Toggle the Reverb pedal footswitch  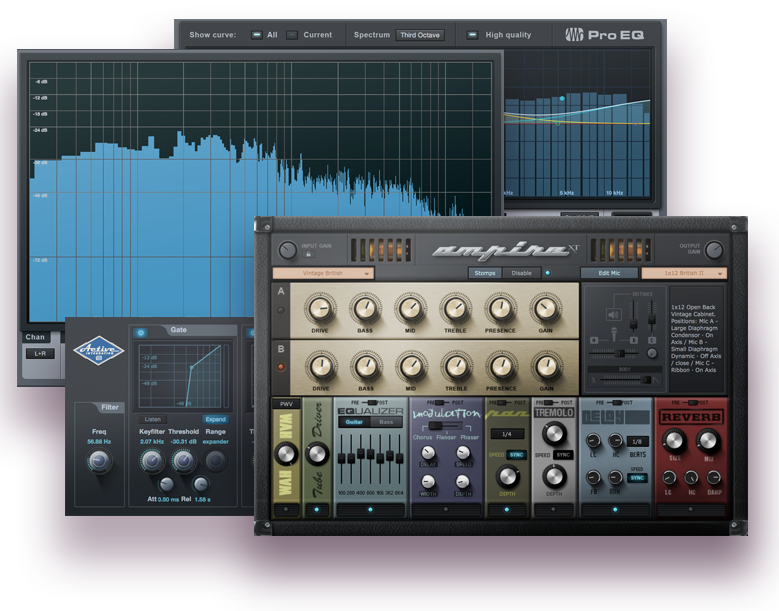(691, 510)
